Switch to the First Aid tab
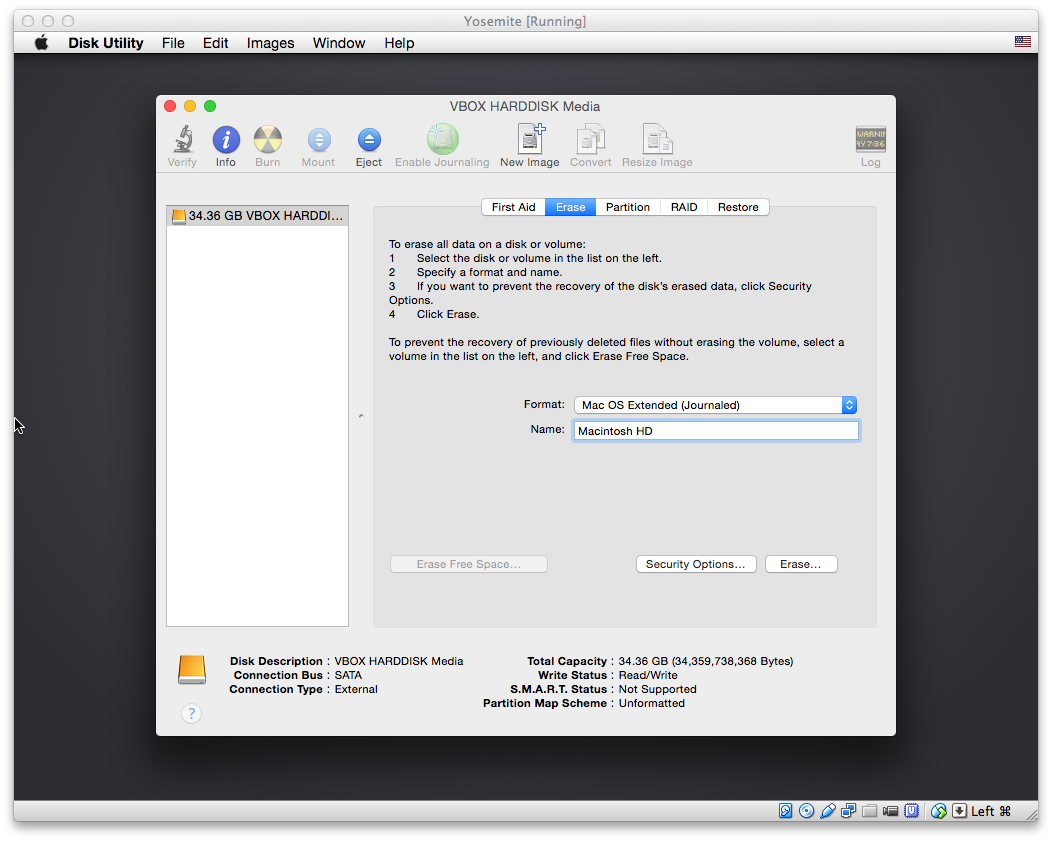The height and width of the screenshot is (841, 1052). point(513,207)
